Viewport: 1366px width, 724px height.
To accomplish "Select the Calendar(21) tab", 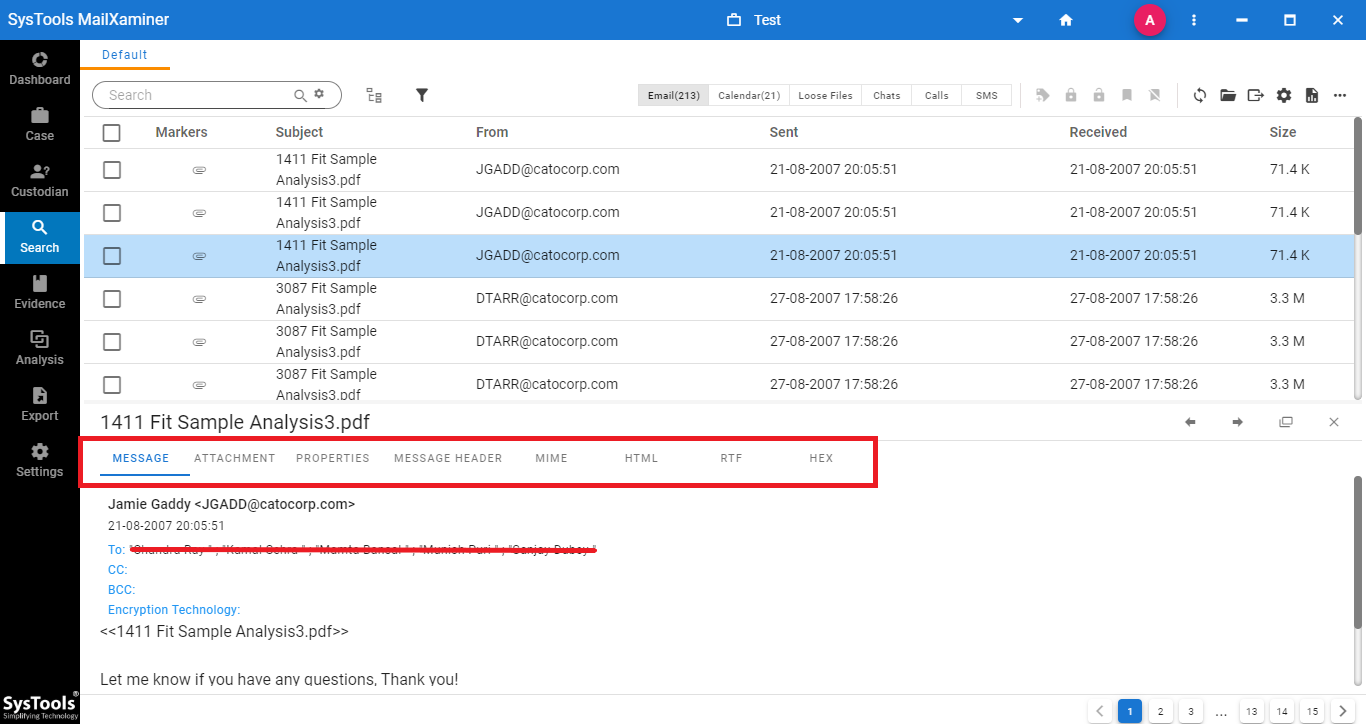I will pyautogui.click(x=749, y=95).
